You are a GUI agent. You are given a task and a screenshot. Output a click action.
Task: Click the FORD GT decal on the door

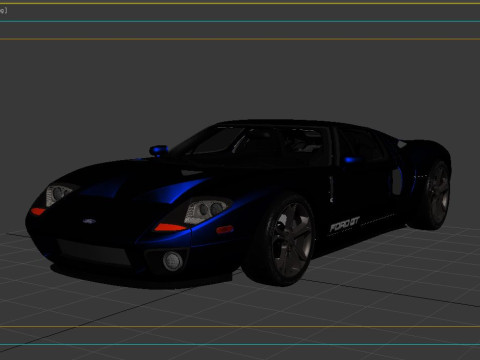[x=345, y=224]
